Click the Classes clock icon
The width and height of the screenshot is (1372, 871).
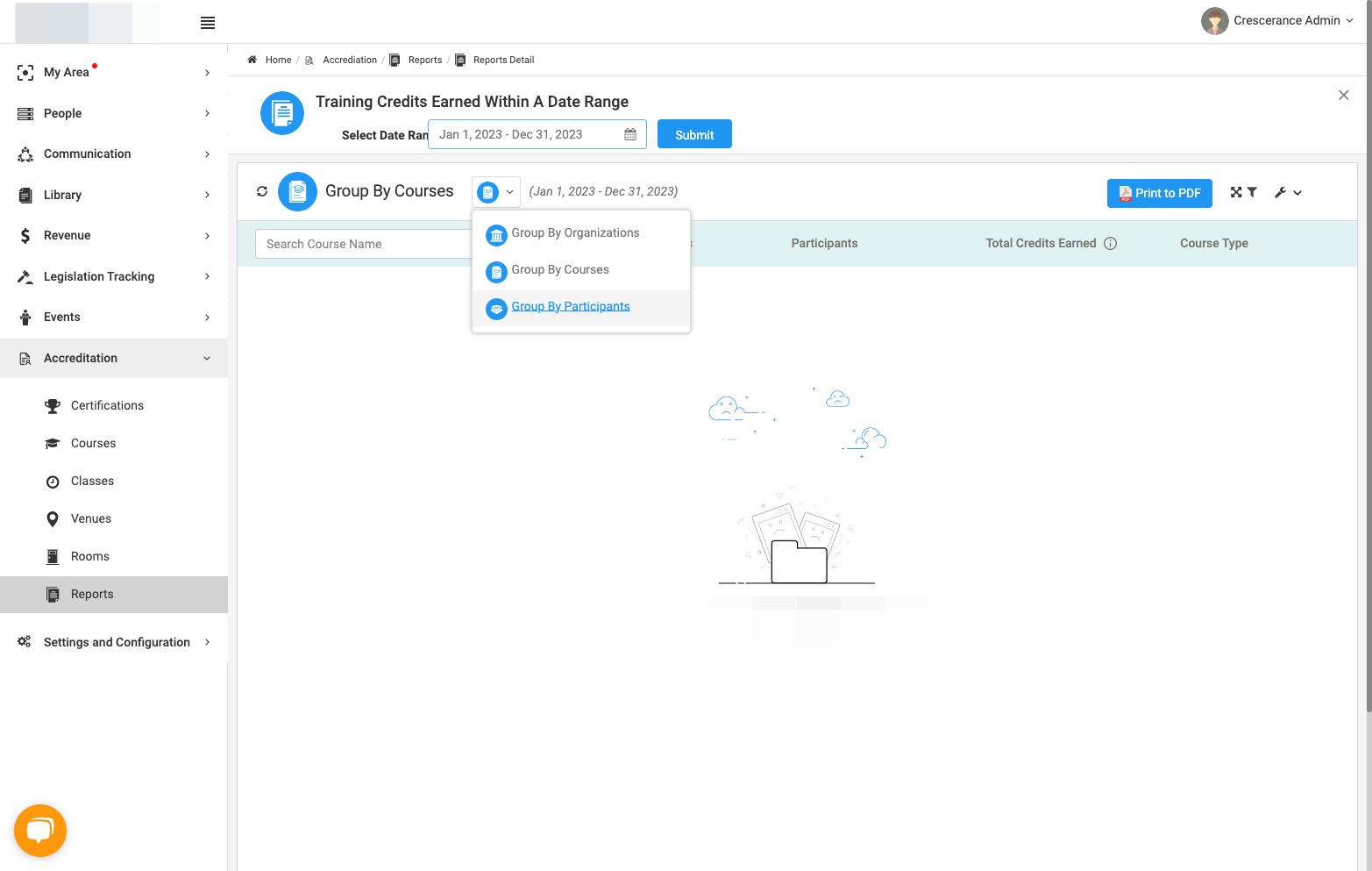[x=53, y=482]
